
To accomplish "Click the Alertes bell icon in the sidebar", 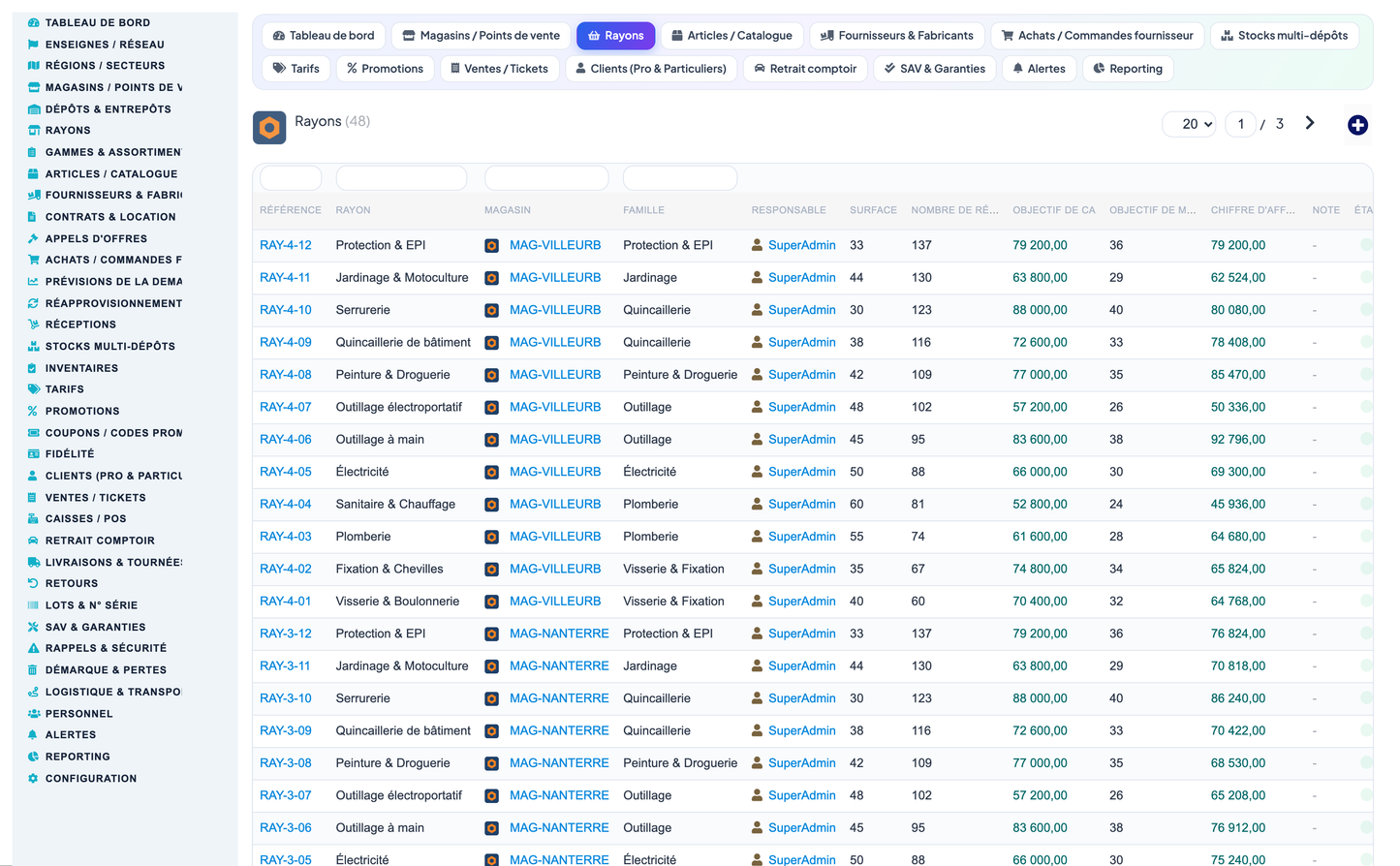I will point(33,735).
